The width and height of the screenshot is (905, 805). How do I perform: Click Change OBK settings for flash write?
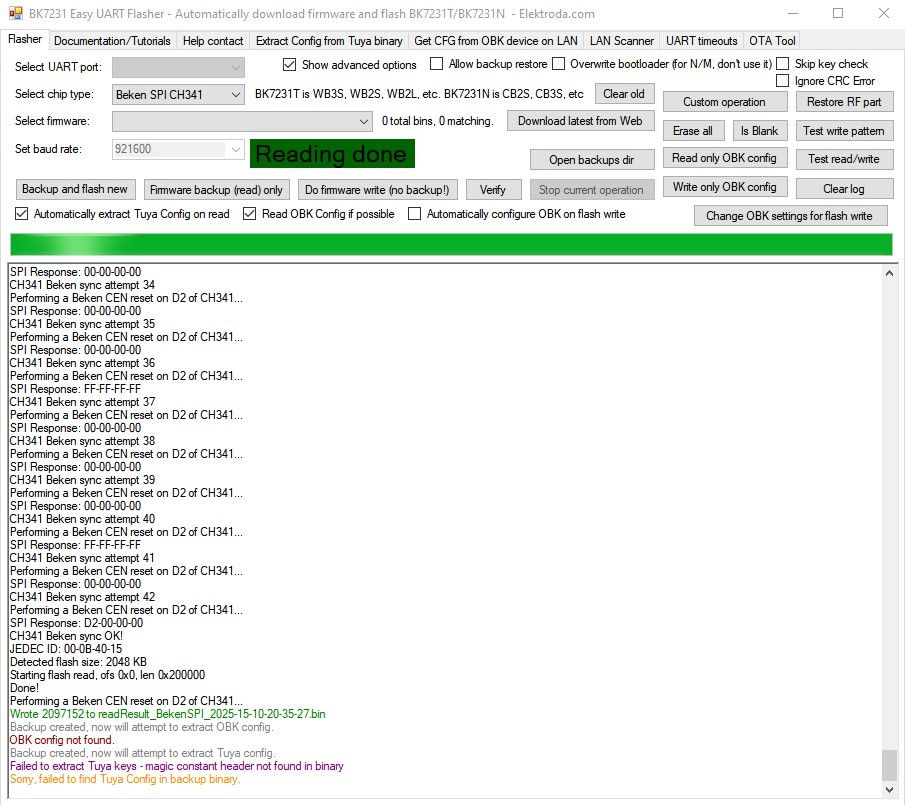(789, 215)
